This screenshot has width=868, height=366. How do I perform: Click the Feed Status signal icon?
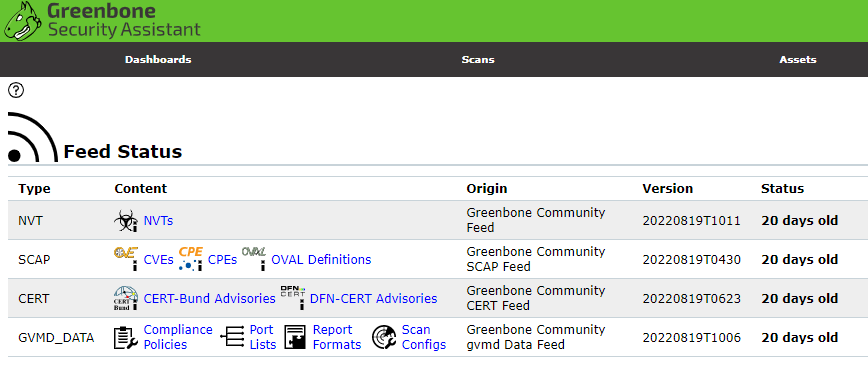point(33,137)
